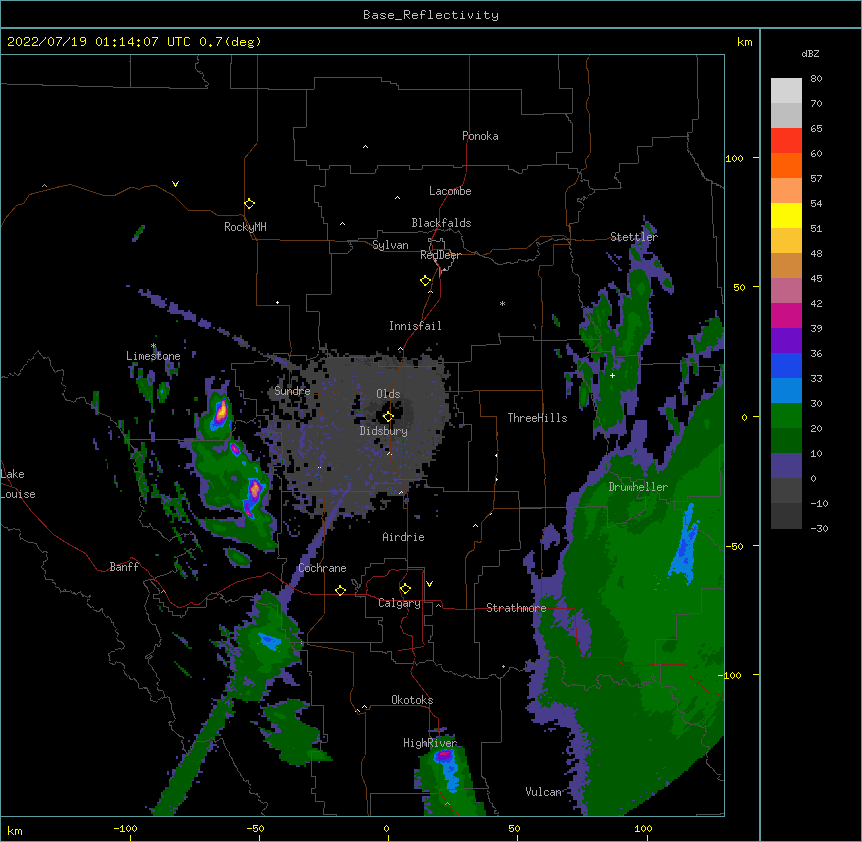This screenshot has width=862, height=842.
Task: Click the RedDeer city label
Action: click(440, 255)
